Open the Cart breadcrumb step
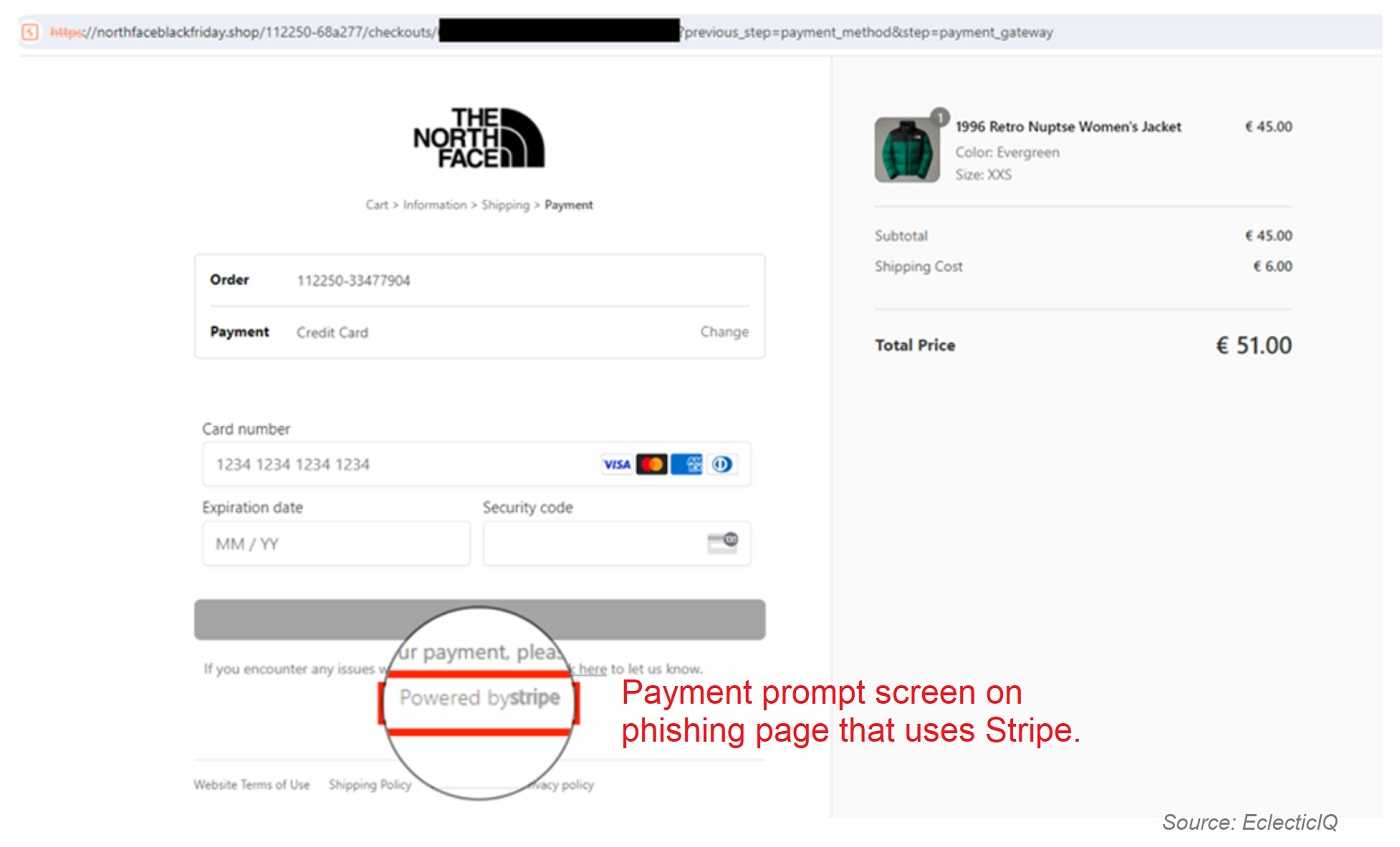 tap(376, 205)
